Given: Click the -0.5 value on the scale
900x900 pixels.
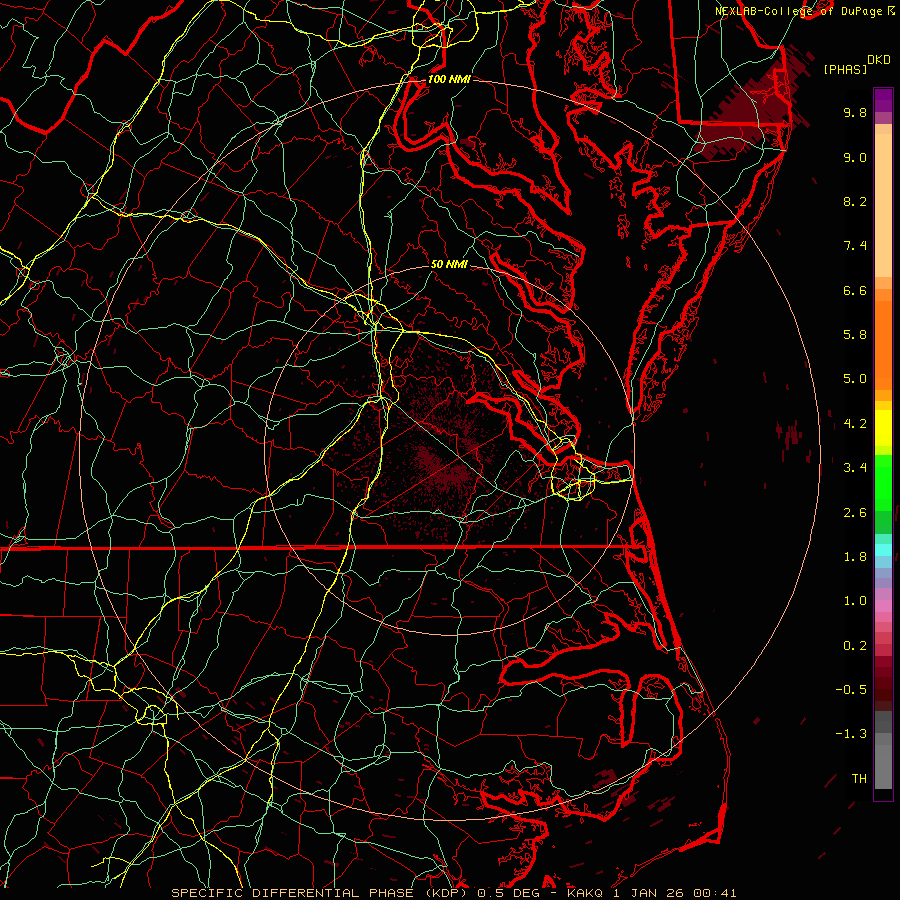Looking at the screenshot, I should 851,690.
